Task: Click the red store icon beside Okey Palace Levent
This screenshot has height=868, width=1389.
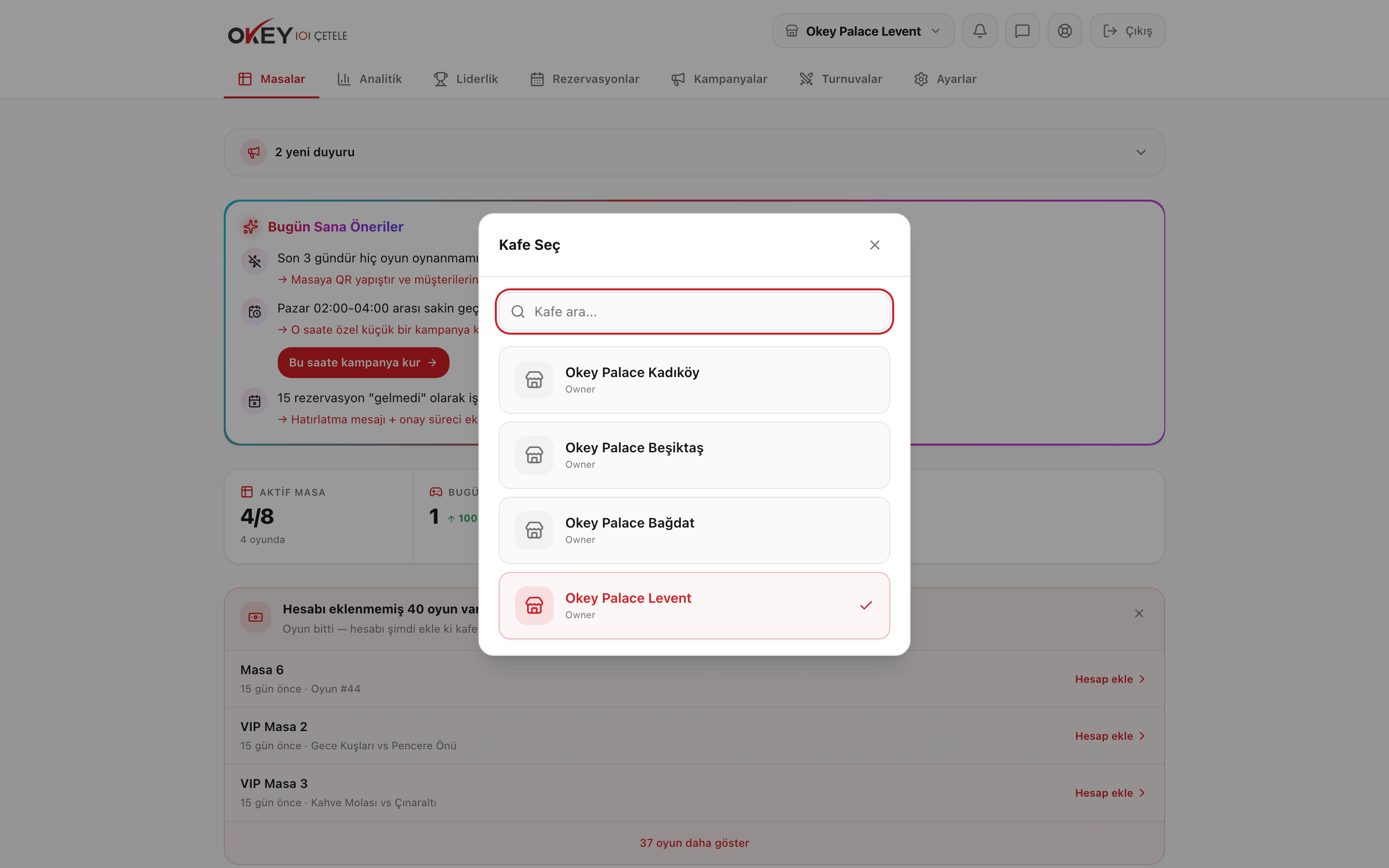Action: [534, 606]
